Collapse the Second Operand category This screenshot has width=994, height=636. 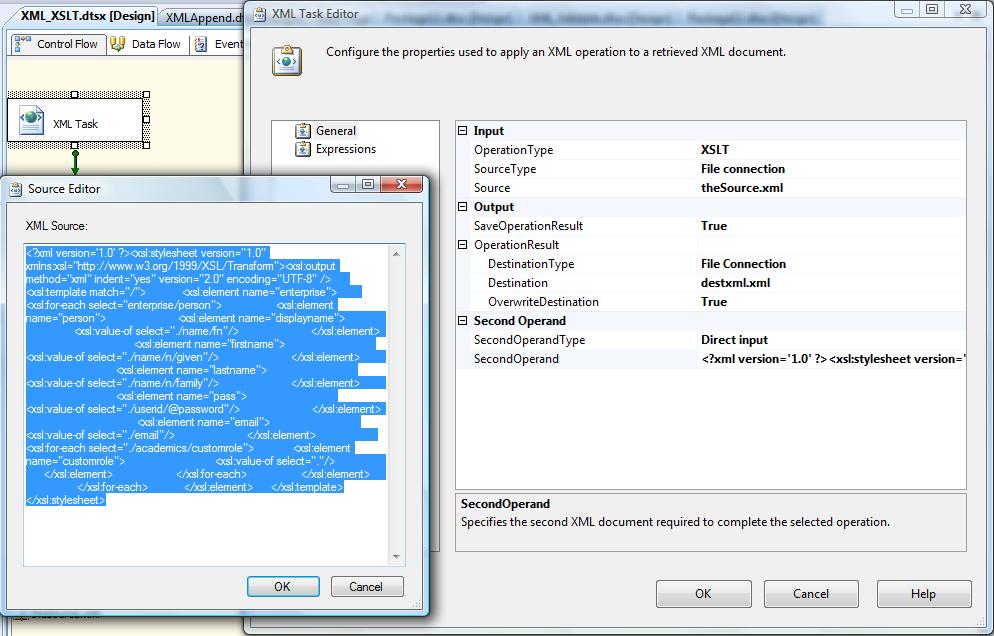(x=463, y=321)
